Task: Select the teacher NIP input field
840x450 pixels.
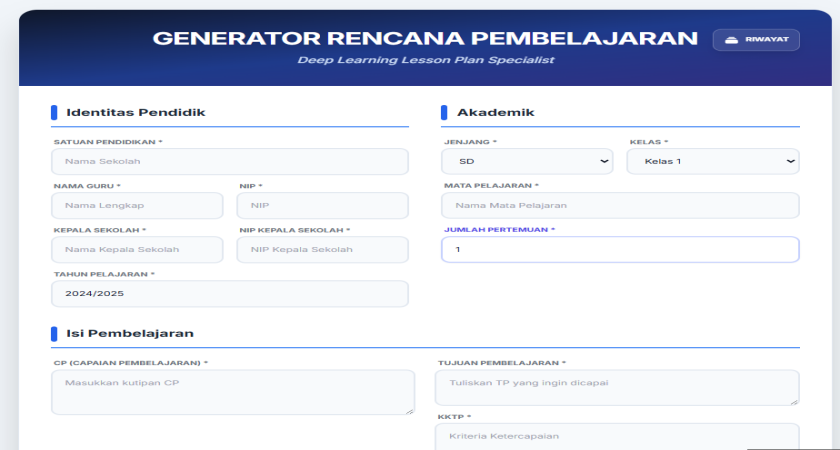Action: pos(322,205)
